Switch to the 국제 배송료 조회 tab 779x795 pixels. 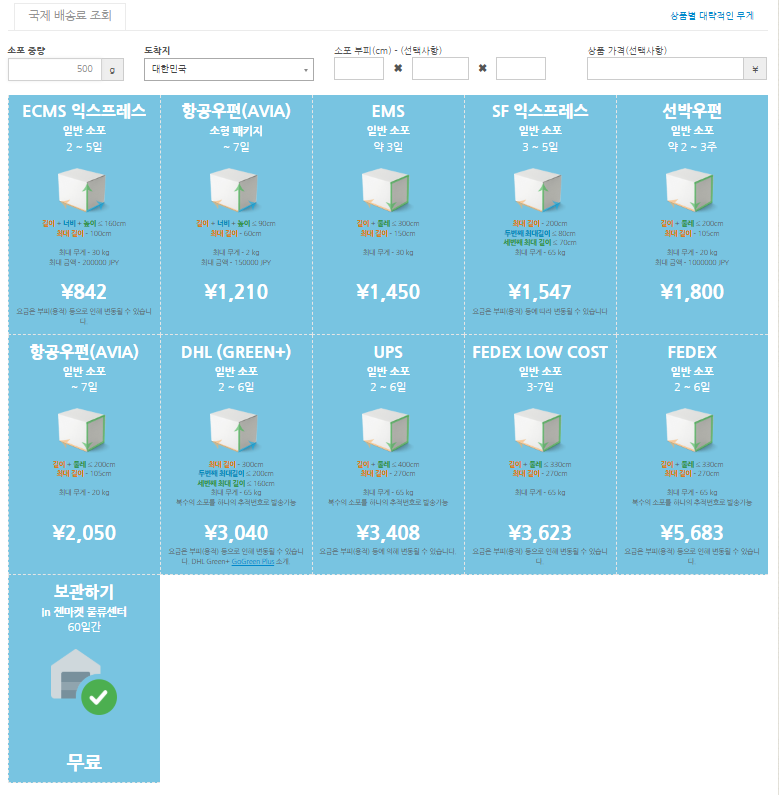pyautogui.click(x=70, y=16)
